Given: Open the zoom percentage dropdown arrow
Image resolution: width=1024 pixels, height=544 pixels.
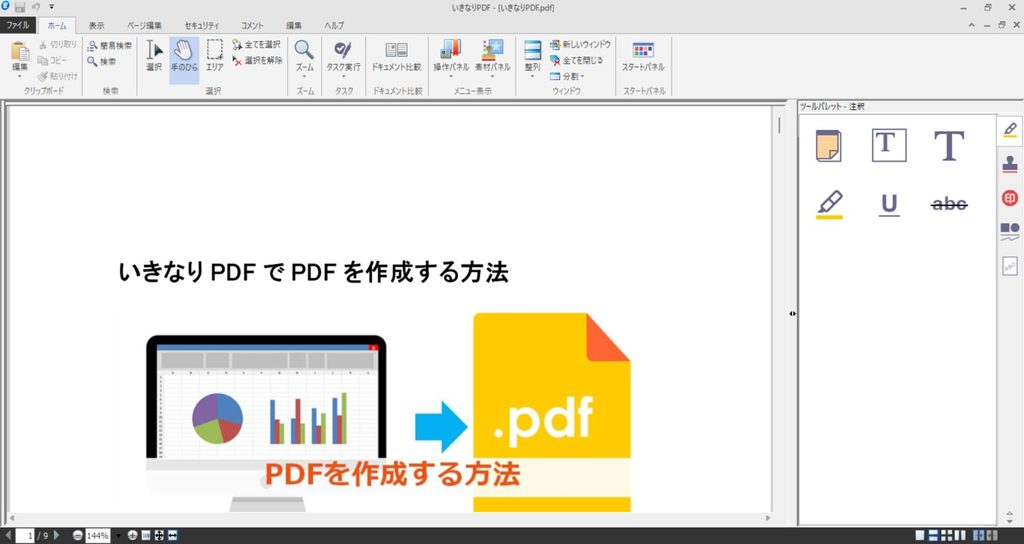Looking at the screenshot, I should (x=118, y=536).
